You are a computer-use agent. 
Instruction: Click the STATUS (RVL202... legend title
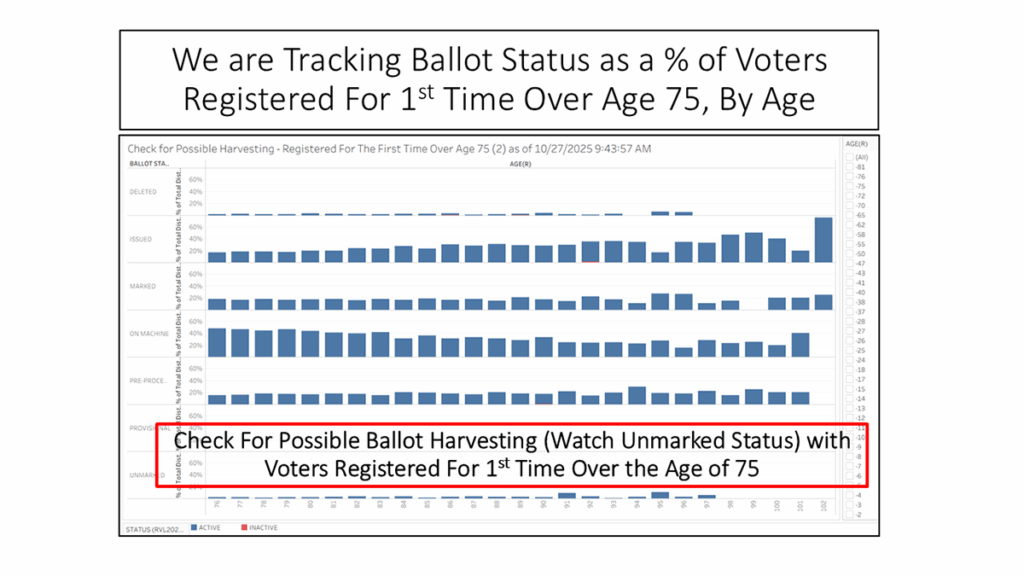pyautogui.click(x=153, y=527)
